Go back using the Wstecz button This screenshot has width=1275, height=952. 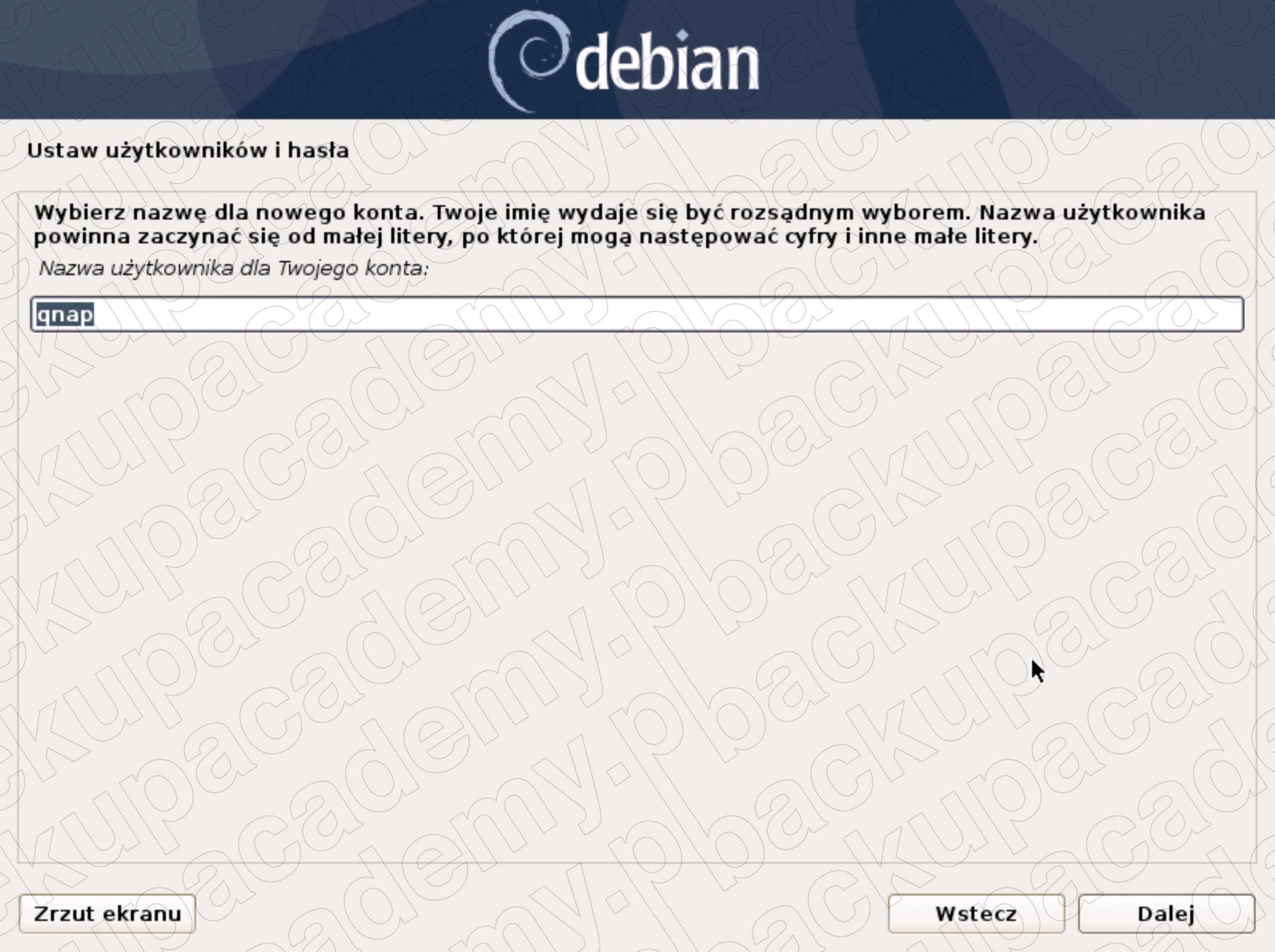pos(976,913)
